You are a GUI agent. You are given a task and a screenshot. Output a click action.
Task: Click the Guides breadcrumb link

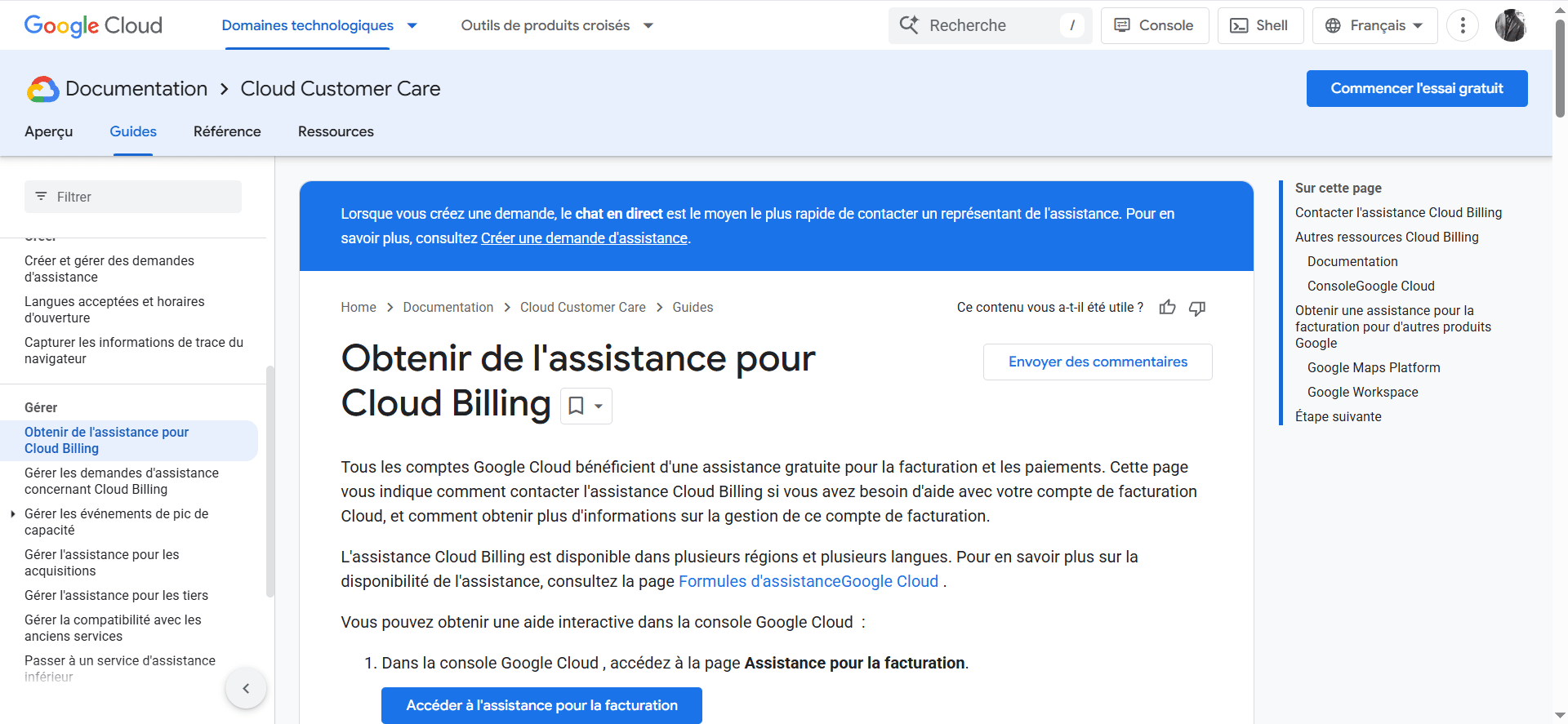(x=693, y=307)
